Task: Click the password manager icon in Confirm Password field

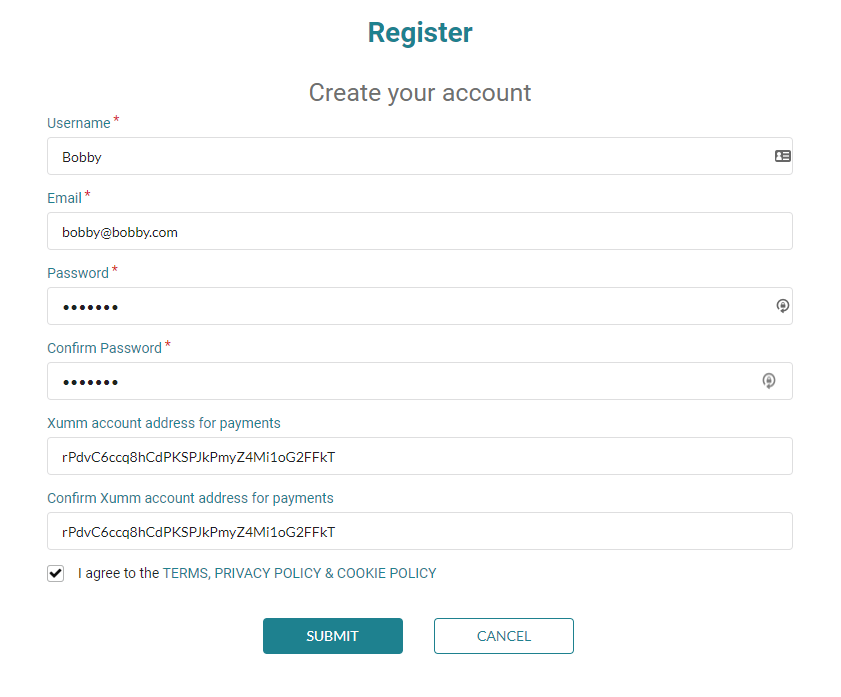Action: point(769,381)
